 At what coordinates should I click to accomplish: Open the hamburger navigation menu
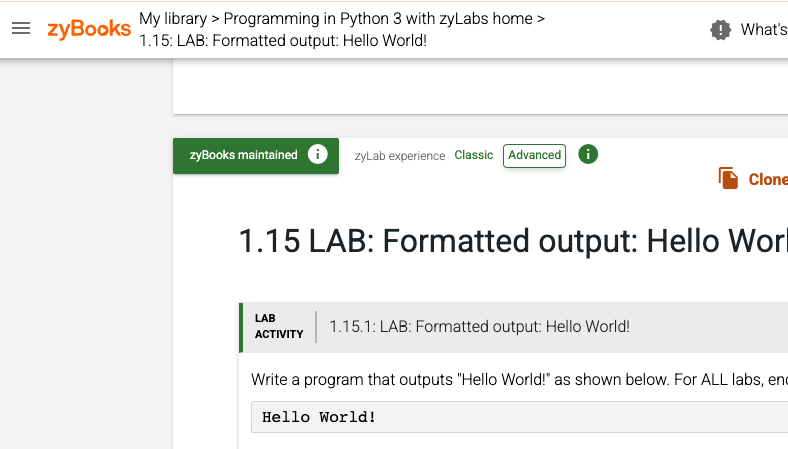click(21, 29)
